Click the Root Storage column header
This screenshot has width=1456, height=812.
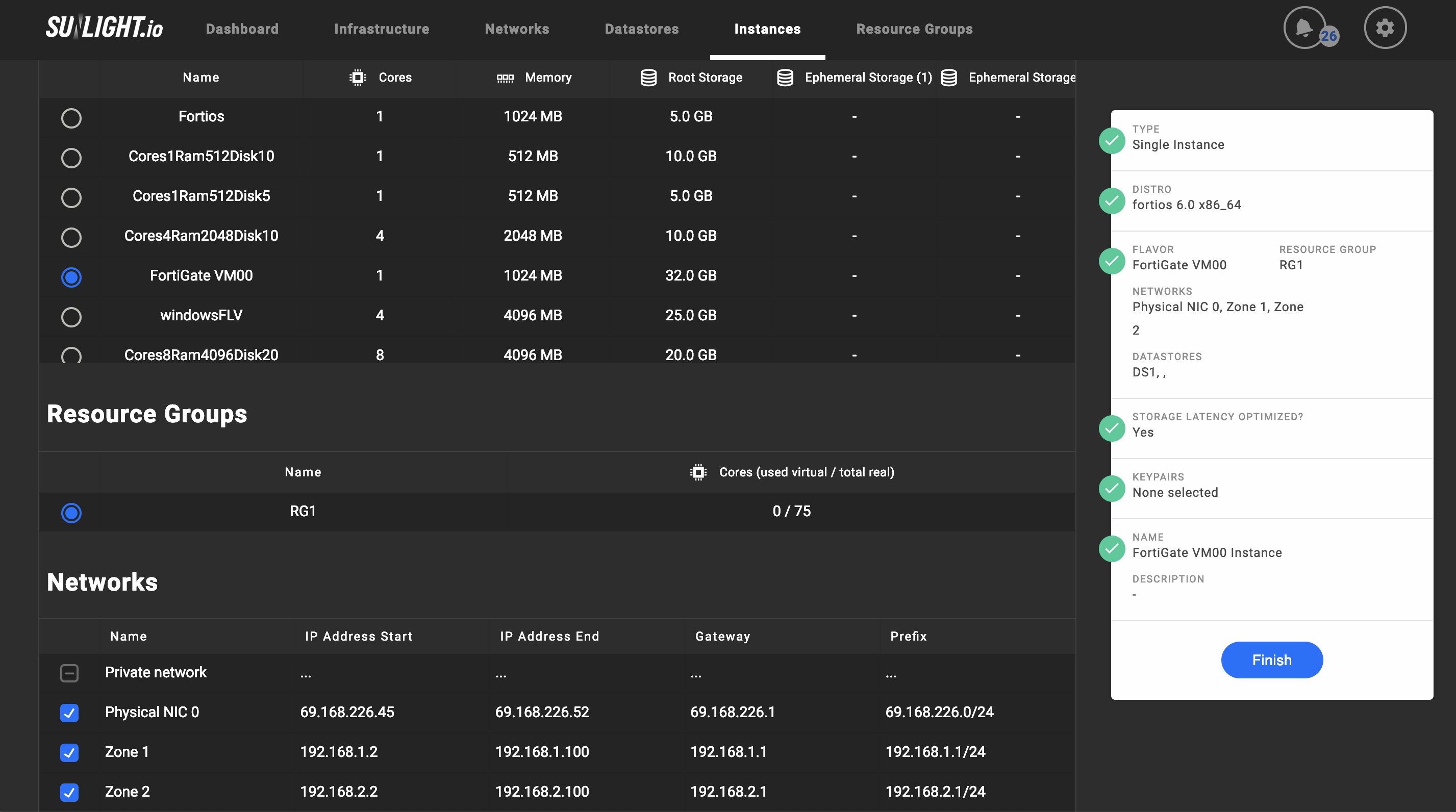[x=705, y=78]
